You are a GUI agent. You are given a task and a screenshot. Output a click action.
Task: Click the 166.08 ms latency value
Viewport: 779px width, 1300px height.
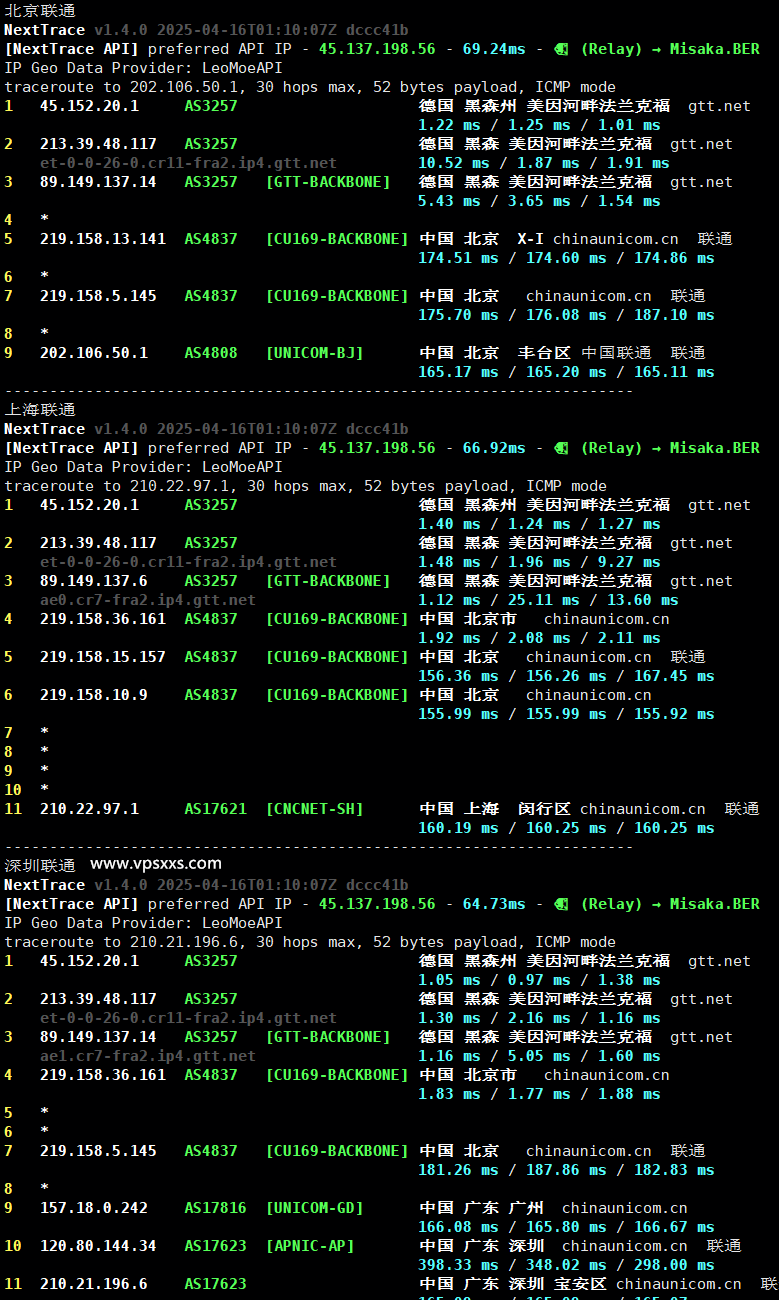458,1227
